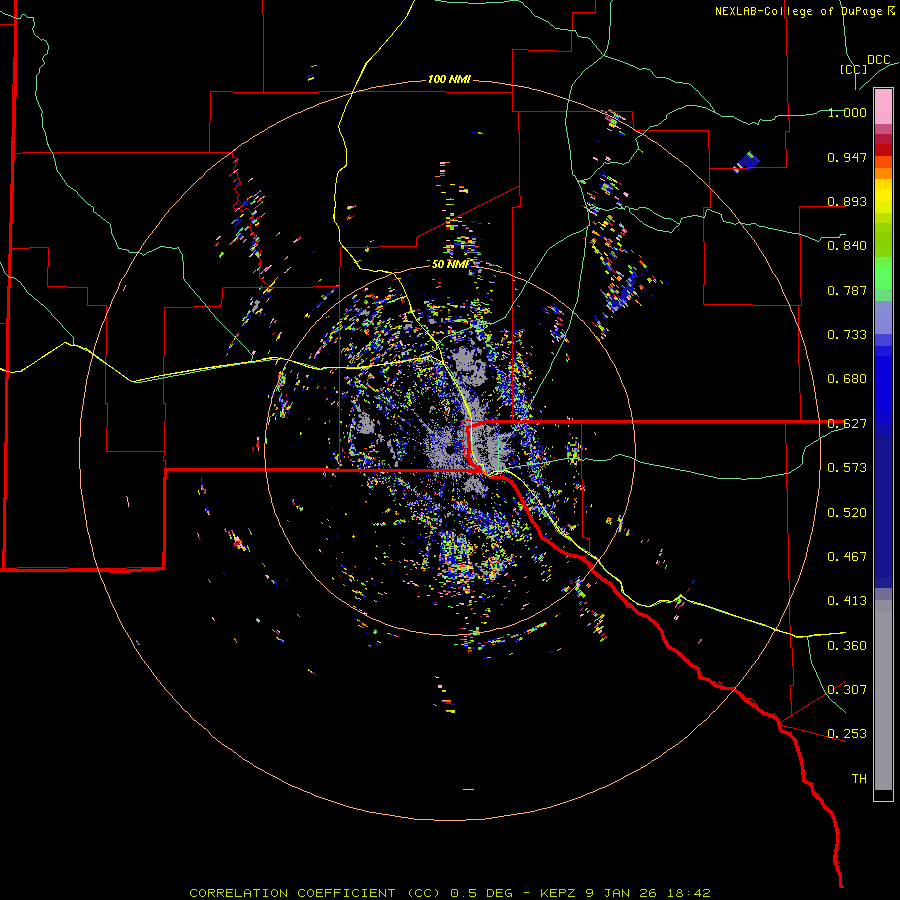This screenshot has height=900, width=900.
Task: Pick the light pink top color bar segment
Action: tap(883, 107)
